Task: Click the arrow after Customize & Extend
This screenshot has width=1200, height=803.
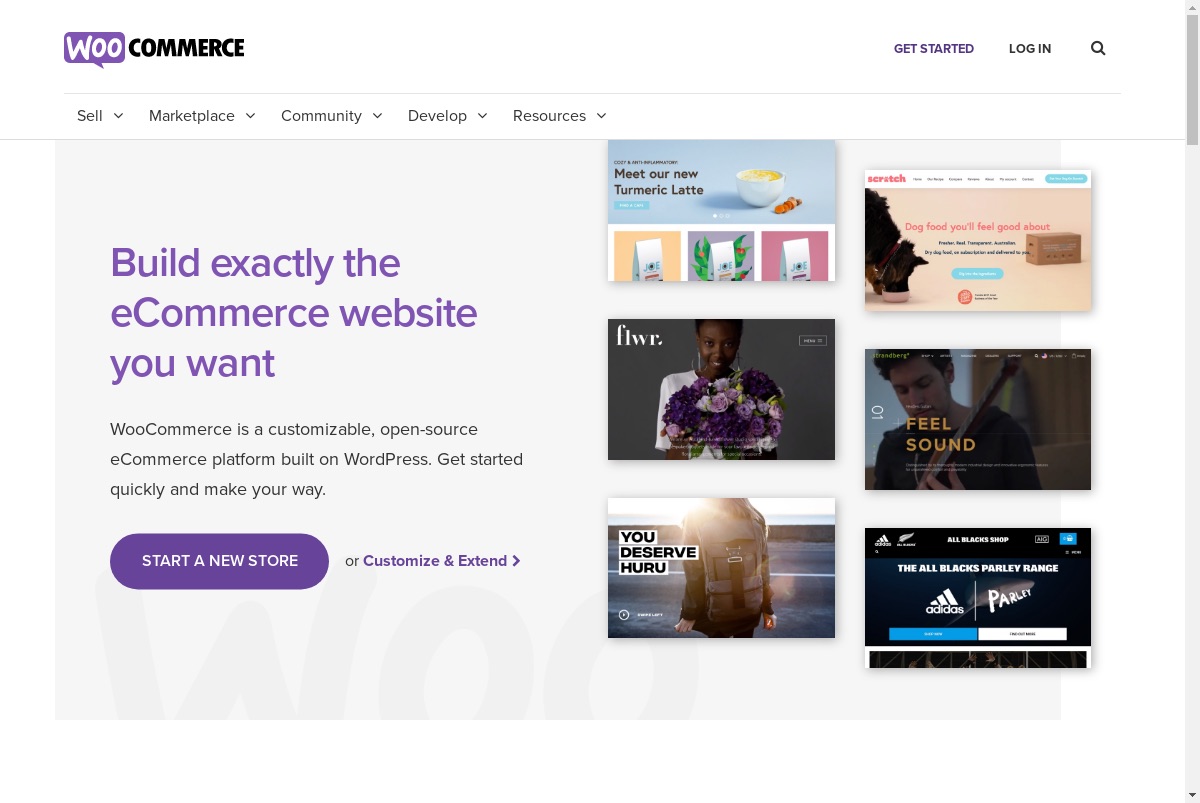Action: pos(516,561)
